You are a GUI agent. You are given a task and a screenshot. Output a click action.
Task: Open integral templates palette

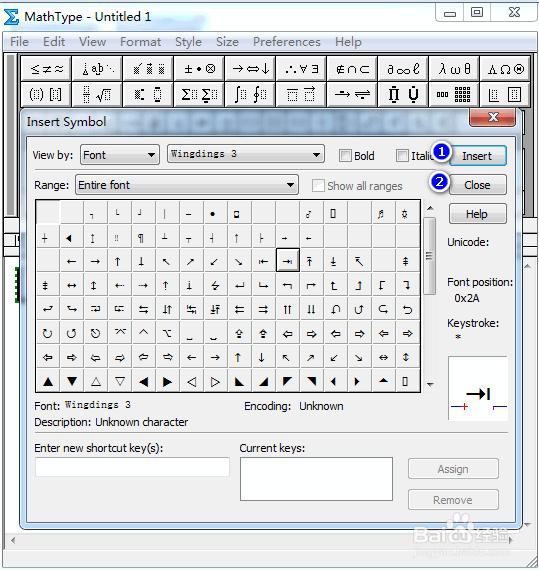(250, 95)
